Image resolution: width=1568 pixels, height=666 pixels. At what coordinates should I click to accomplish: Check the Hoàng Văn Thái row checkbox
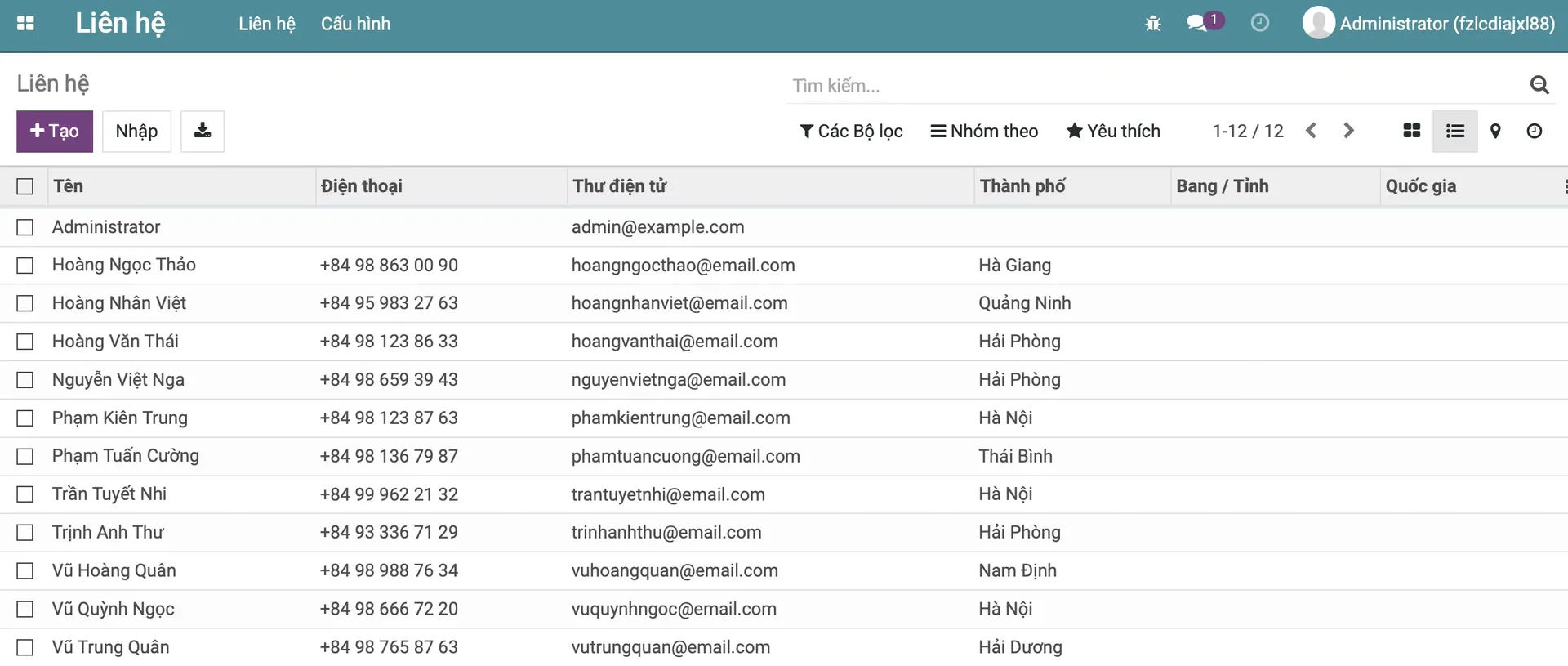coord(25,342)
